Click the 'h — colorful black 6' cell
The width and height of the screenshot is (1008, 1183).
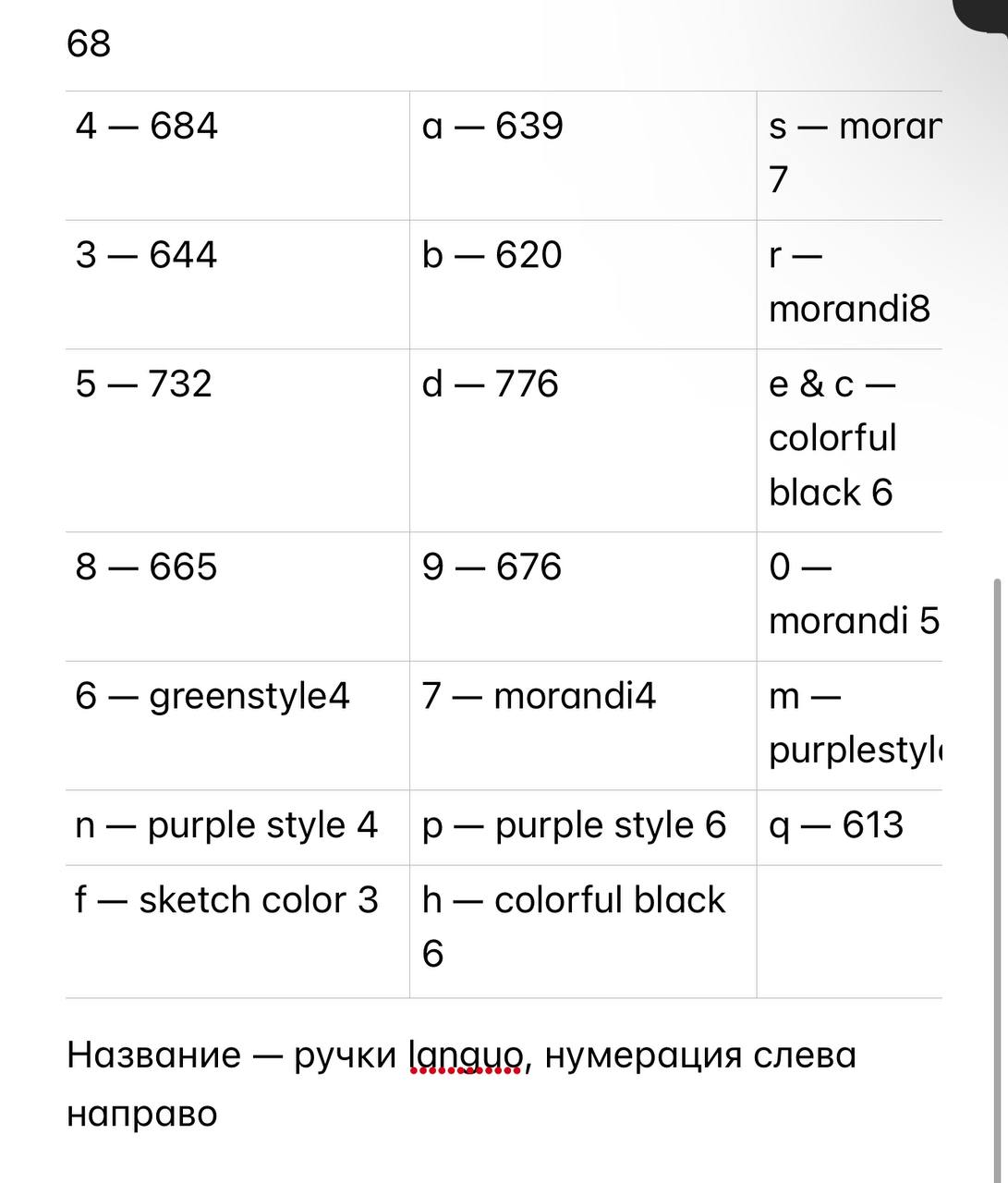click(583, 932)
